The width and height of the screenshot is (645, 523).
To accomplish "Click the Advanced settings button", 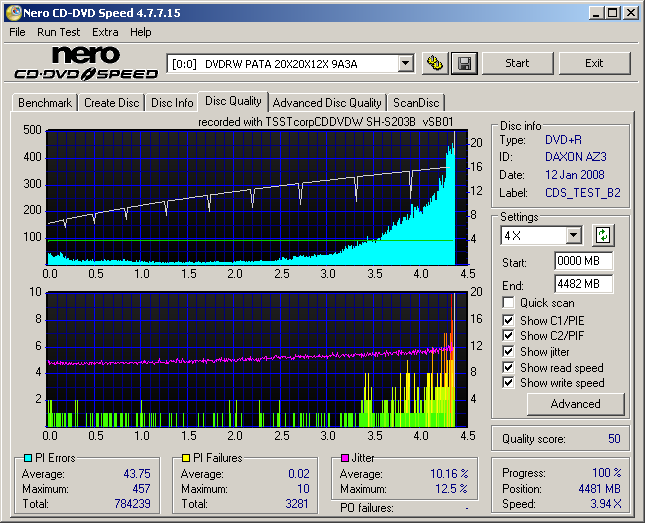I will point(575,404).
